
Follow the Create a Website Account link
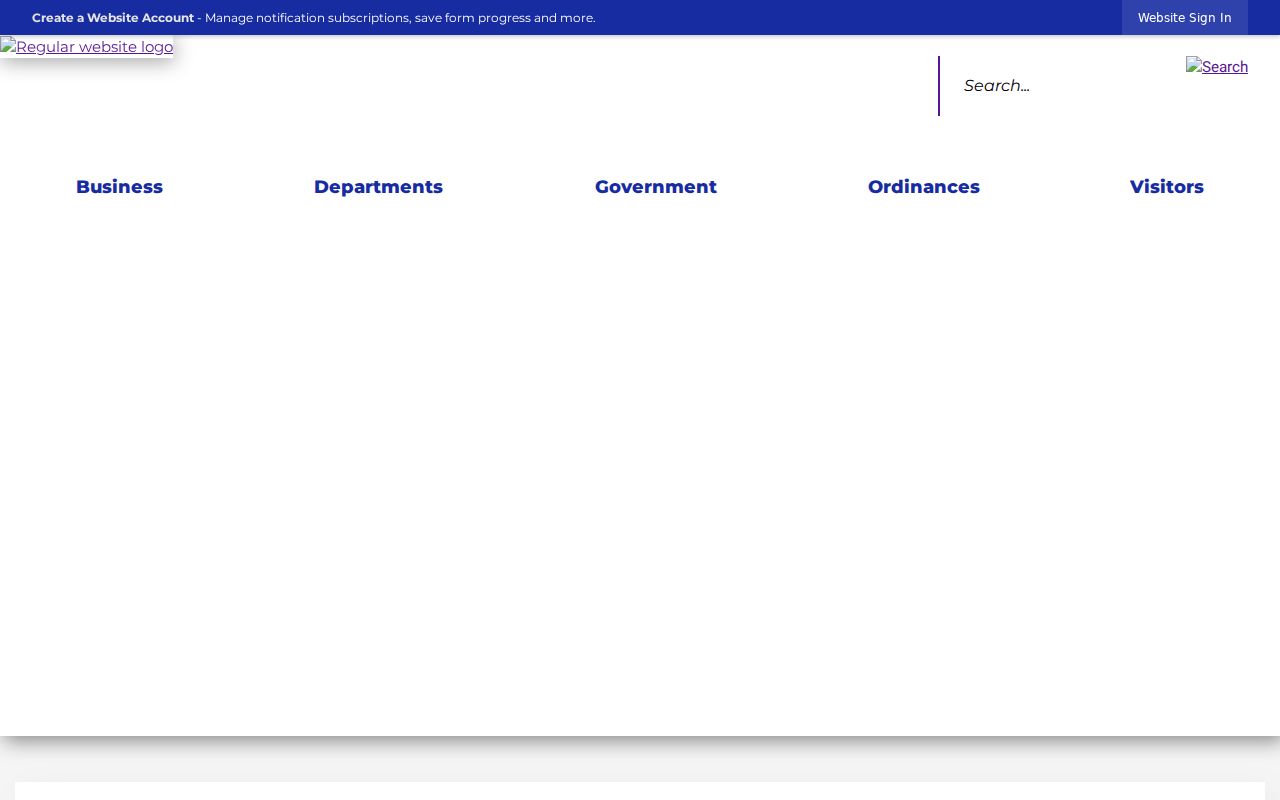tap(113, 18)
